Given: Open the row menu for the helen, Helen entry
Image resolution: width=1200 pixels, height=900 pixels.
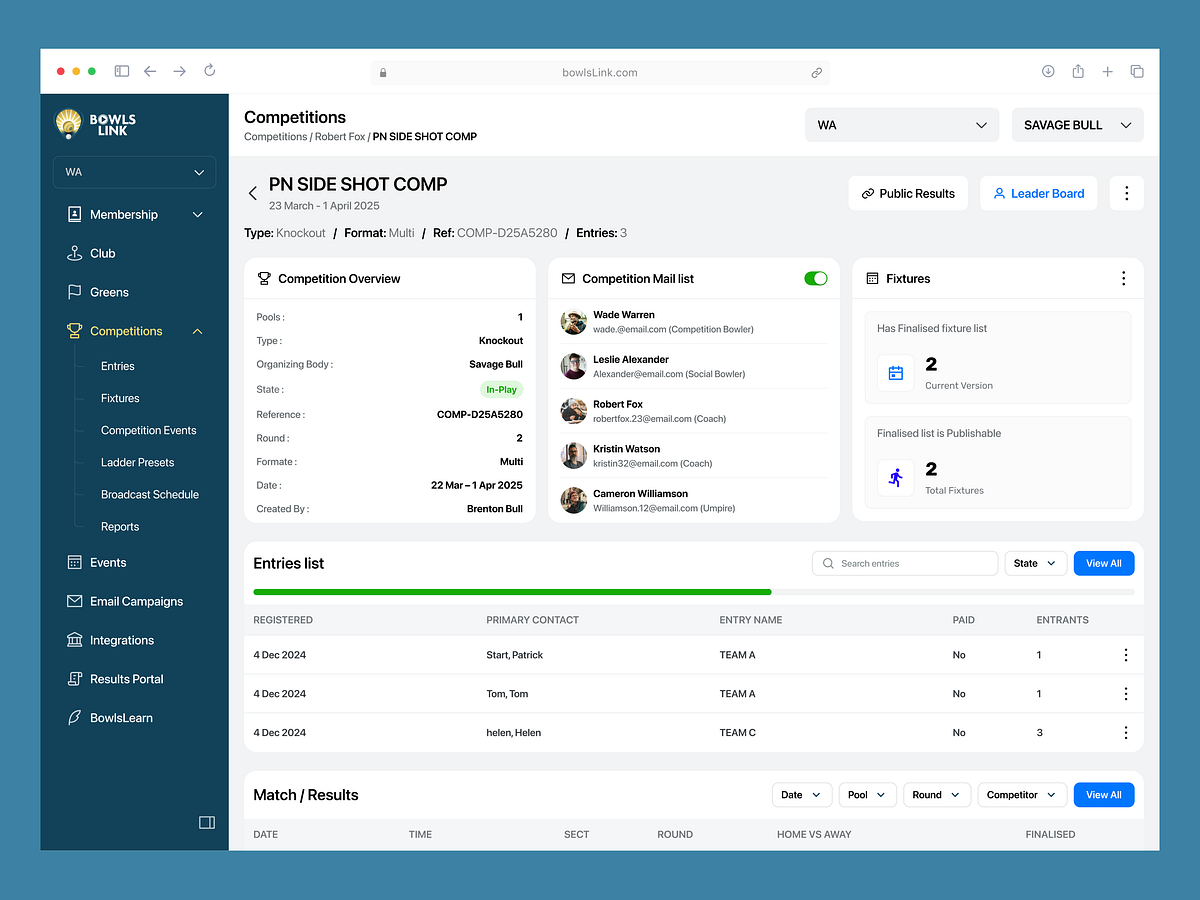Looking at the screenshot, I should point(1126,732).
